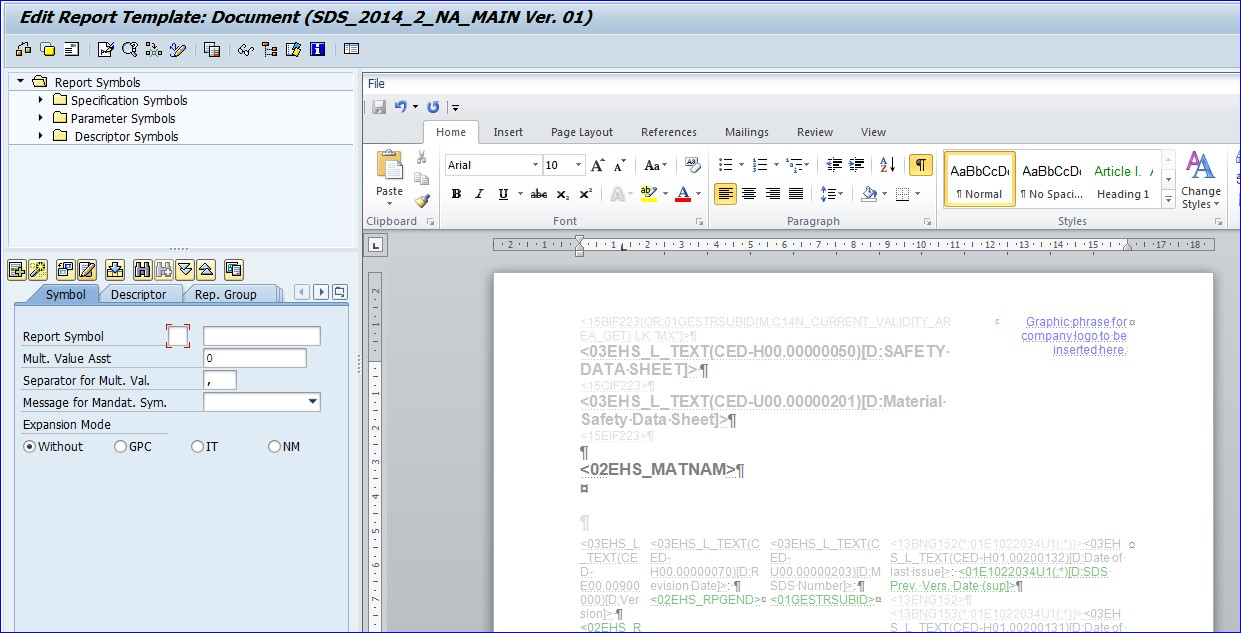Open the Insert ribbon tab
This screenshot has height=633, width=1241.
tap(508, 132)
